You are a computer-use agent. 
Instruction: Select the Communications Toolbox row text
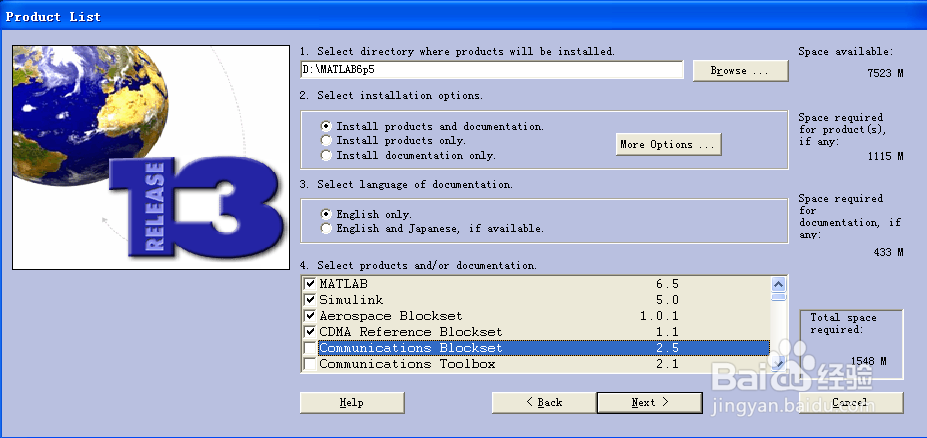pos(407,364)
